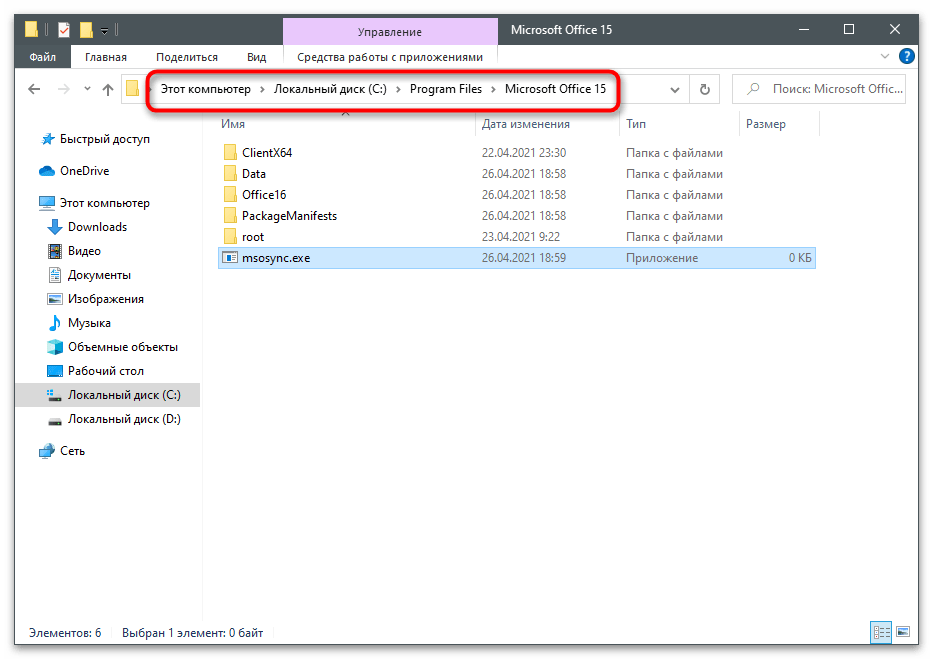Select the PackageManifests folder
Screen dimensions: 933x659
click(289, 216)
